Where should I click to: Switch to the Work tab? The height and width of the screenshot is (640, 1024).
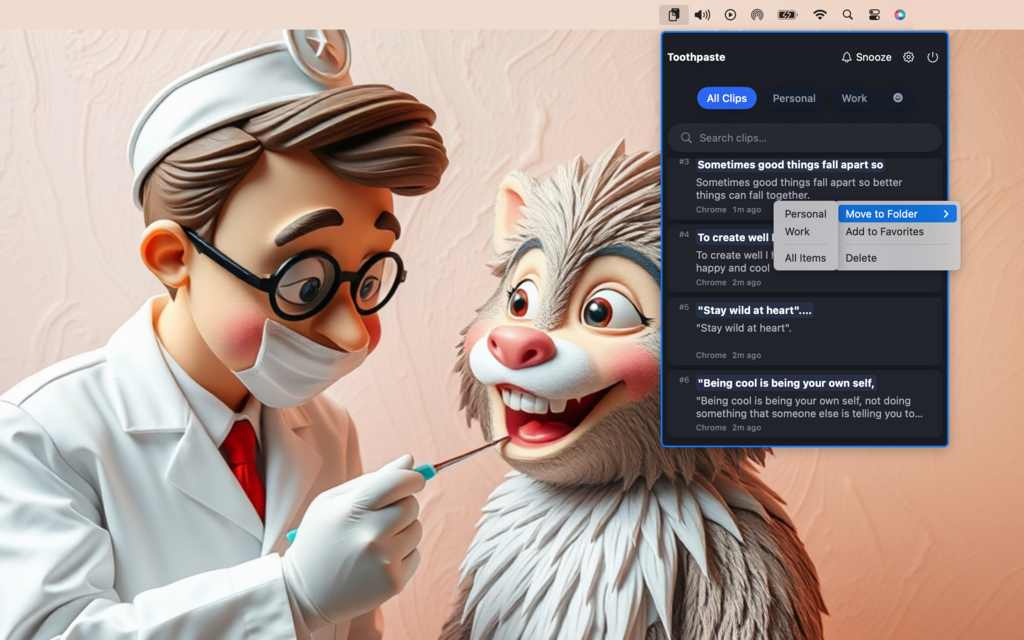click(x=854, y=98)
